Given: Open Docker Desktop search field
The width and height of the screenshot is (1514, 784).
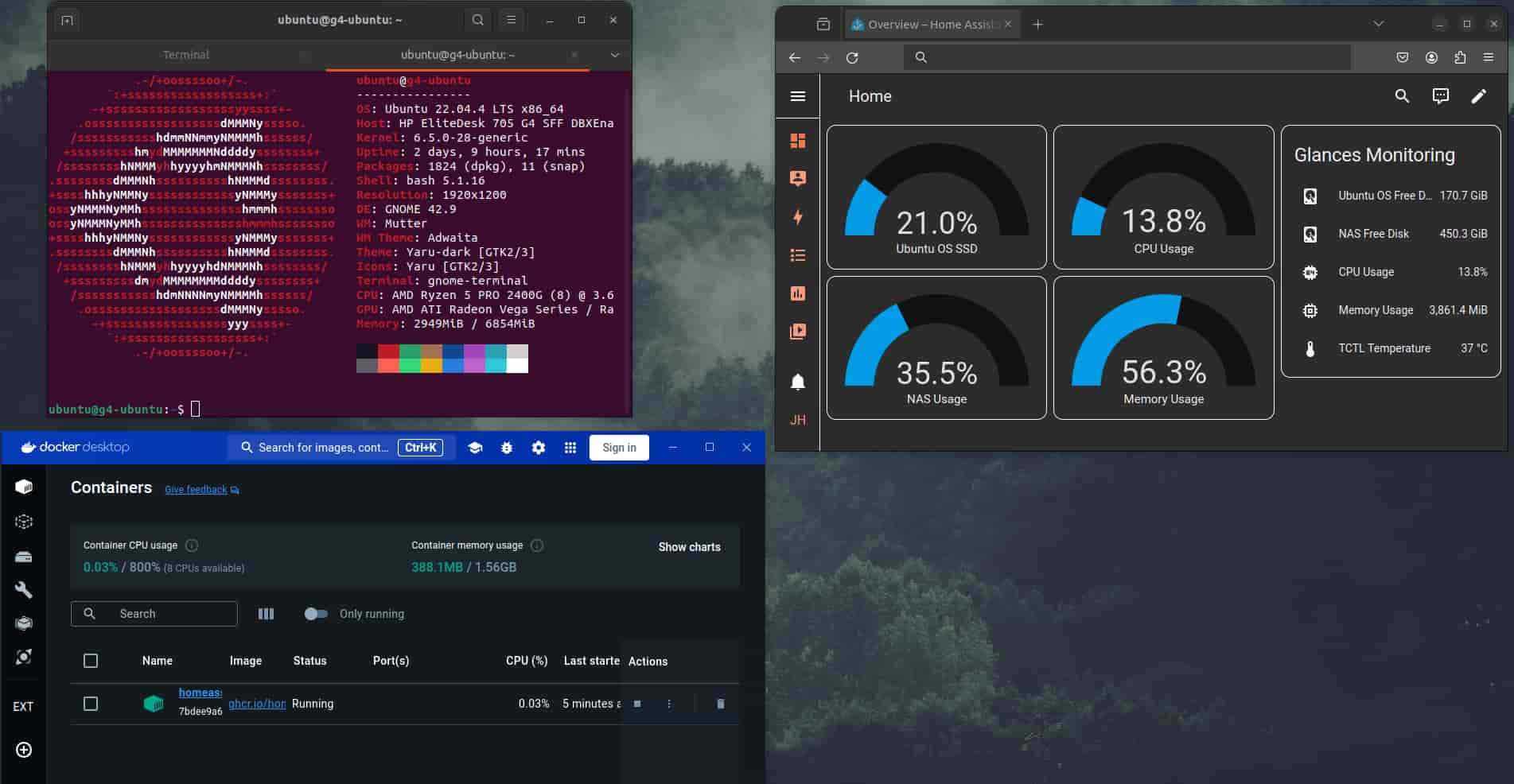Looking at the screenshot, I should pyautogui.click(x=341, y=448).
